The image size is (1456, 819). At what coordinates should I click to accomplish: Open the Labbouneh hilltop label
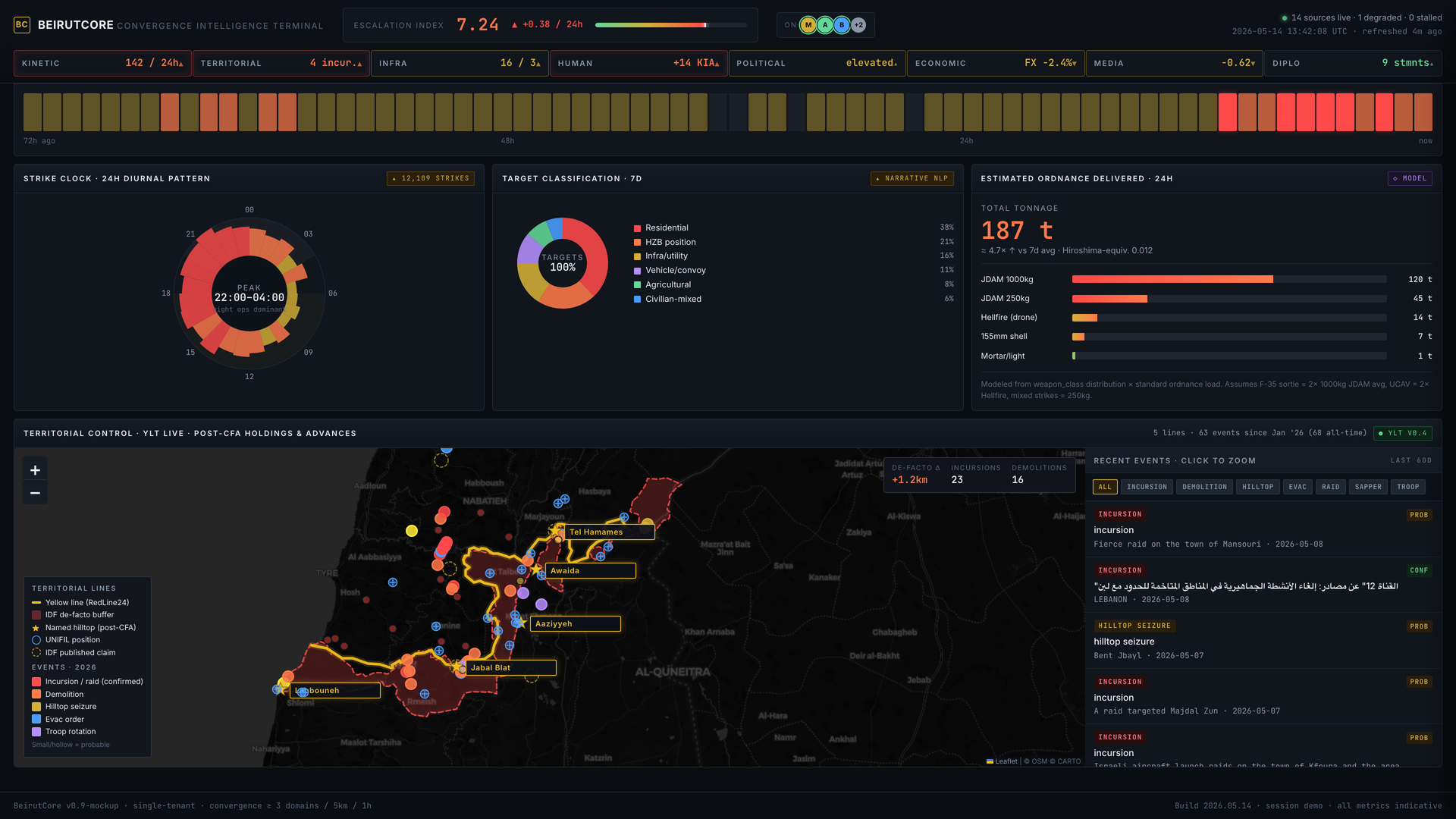(335, 691)
